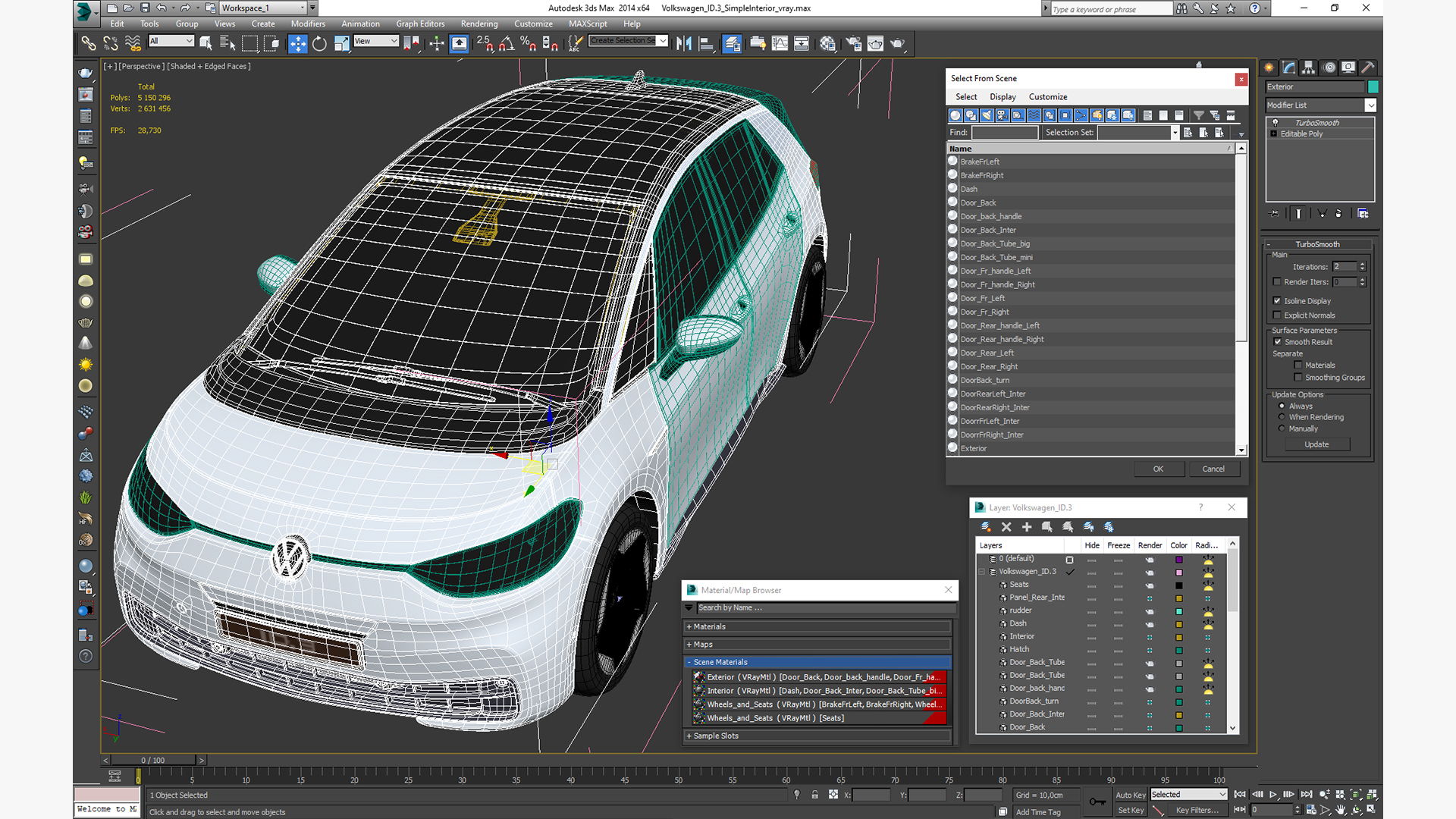1456x819 pixels.
Task: Open the Motion command panel tab
Action: coord(1329,67)
